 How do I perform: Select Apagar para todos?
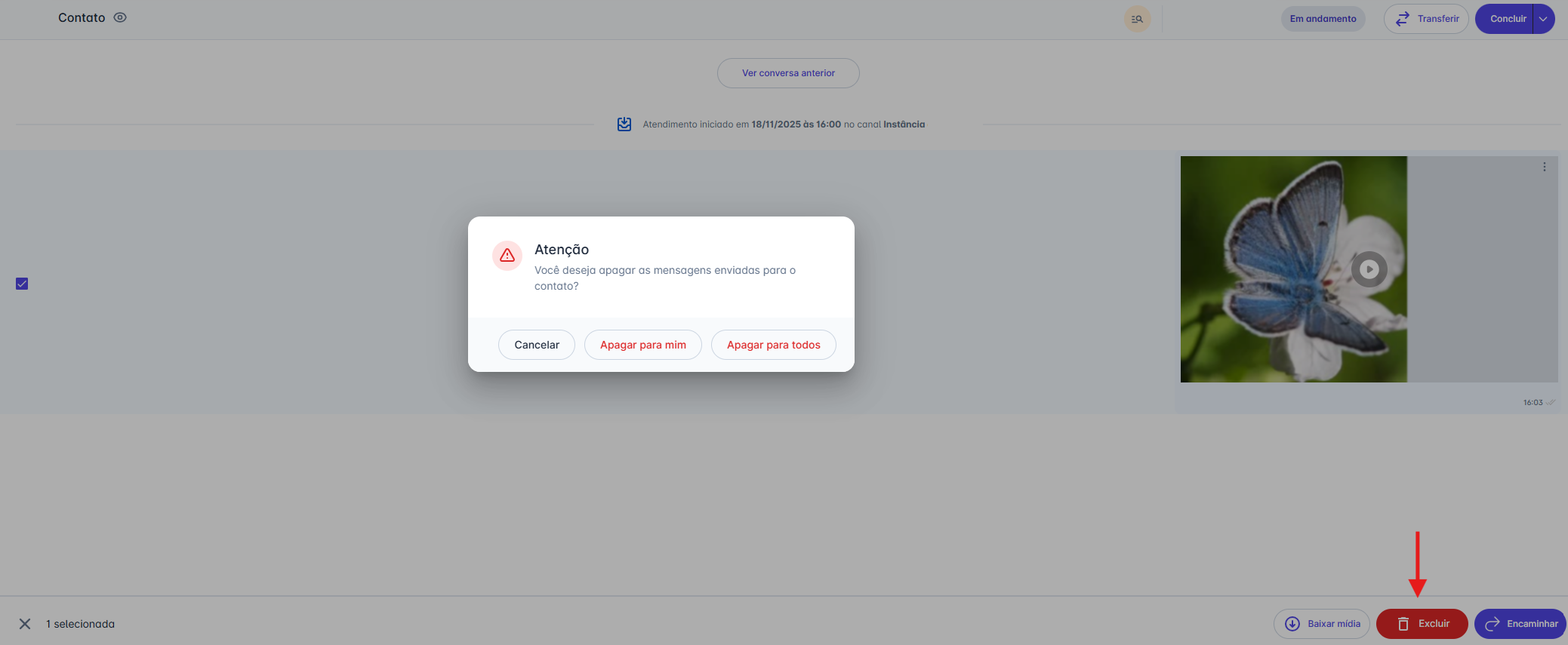click(x=773, y=345)
